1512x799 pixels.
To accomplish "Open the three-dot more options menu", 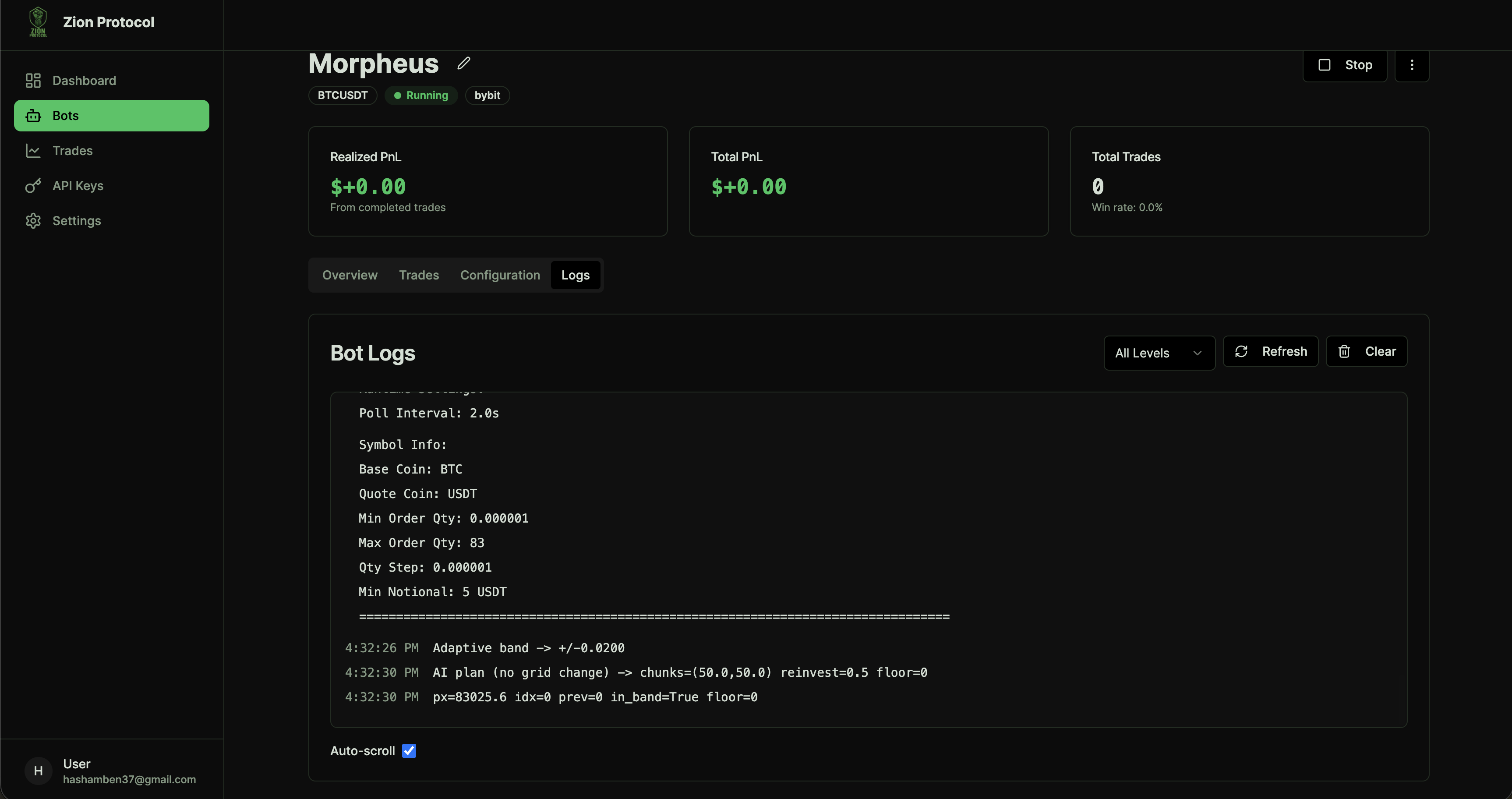I will 1412,65.
